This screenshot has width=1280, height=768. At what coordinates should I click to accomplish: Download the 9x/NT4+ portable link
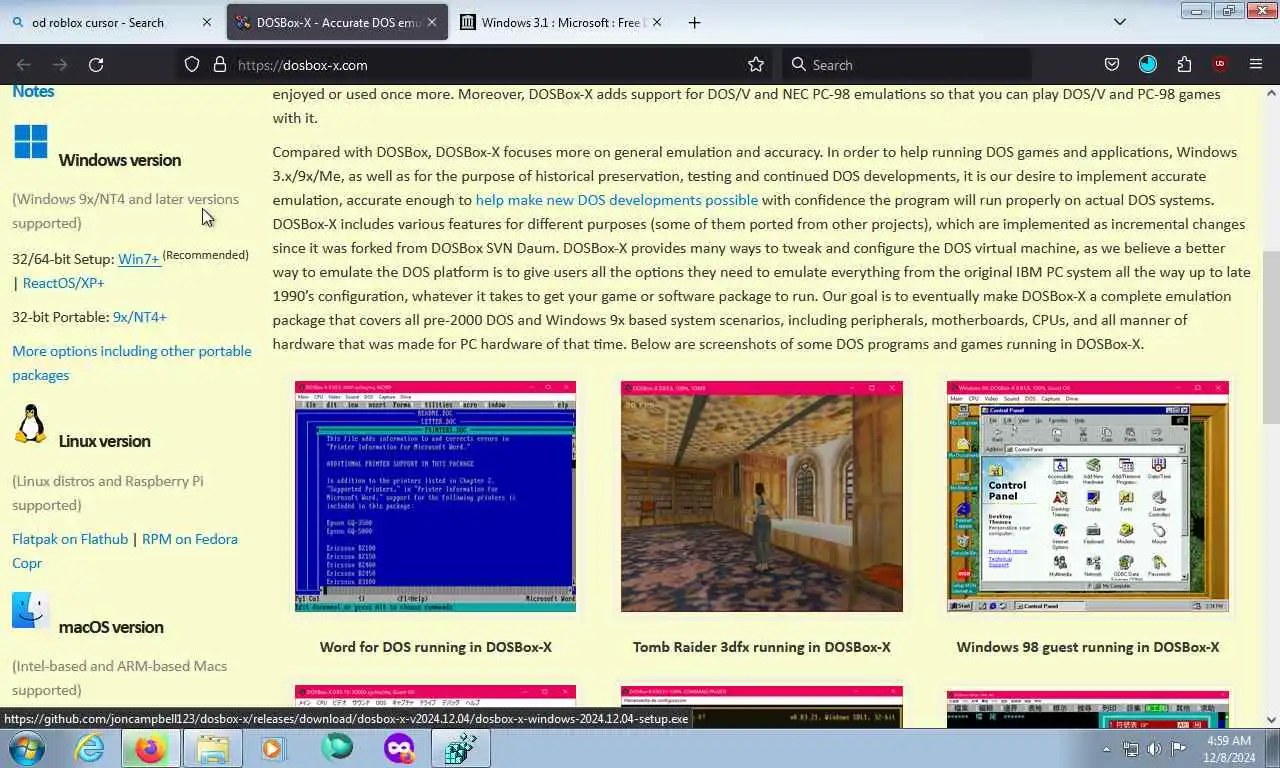(x=140, y=317)
